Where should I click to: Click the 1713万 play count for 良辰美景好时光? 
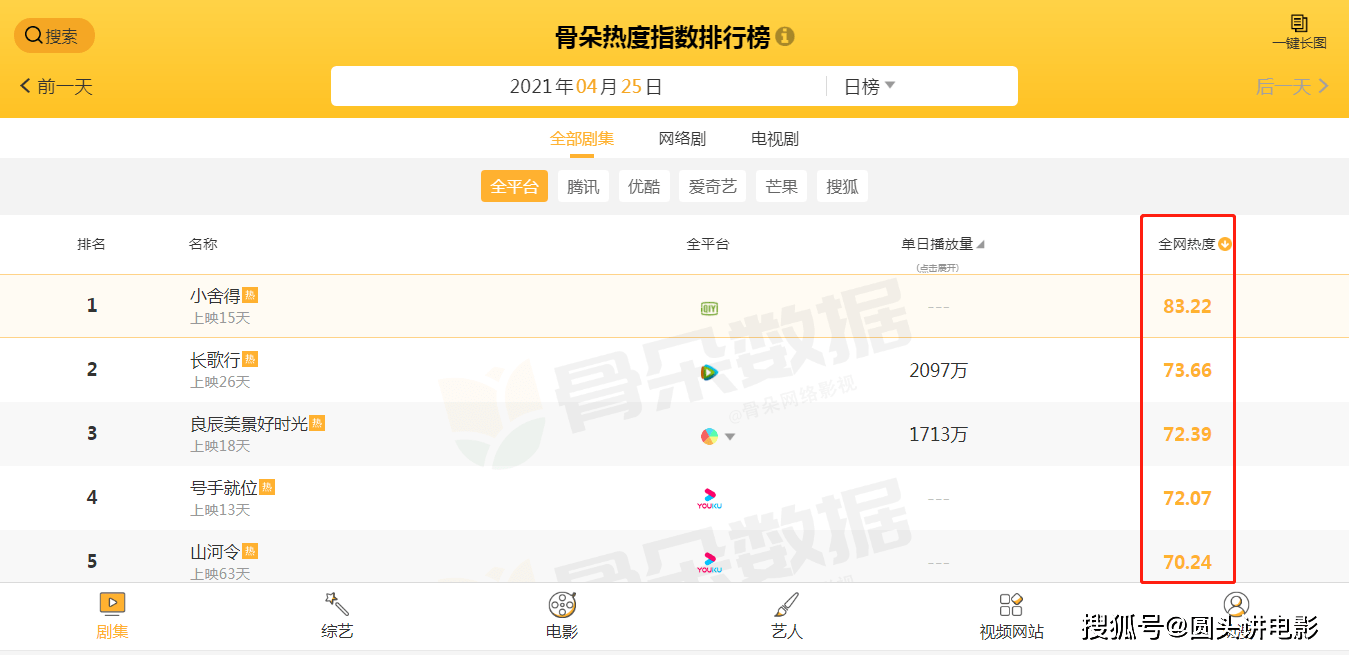tap(939, 435)
